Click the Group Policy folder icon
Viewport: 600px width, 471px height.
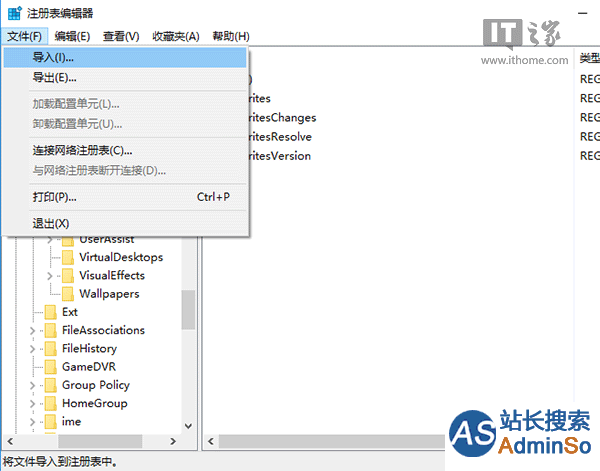(51, 385)
